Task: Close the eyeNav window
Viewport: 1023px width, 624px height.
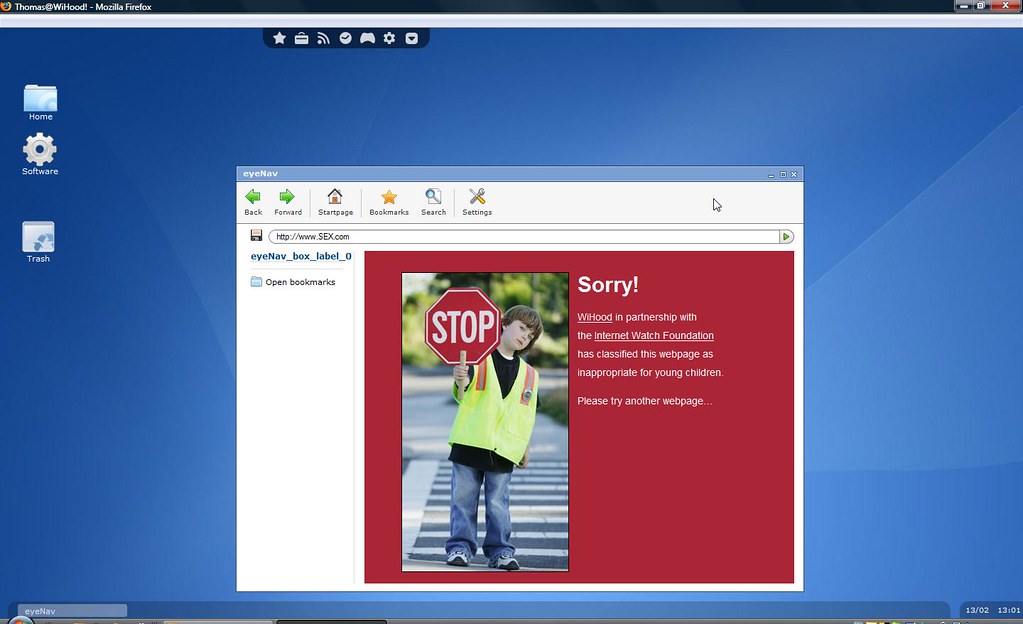Action: click(x=794, y=174)
